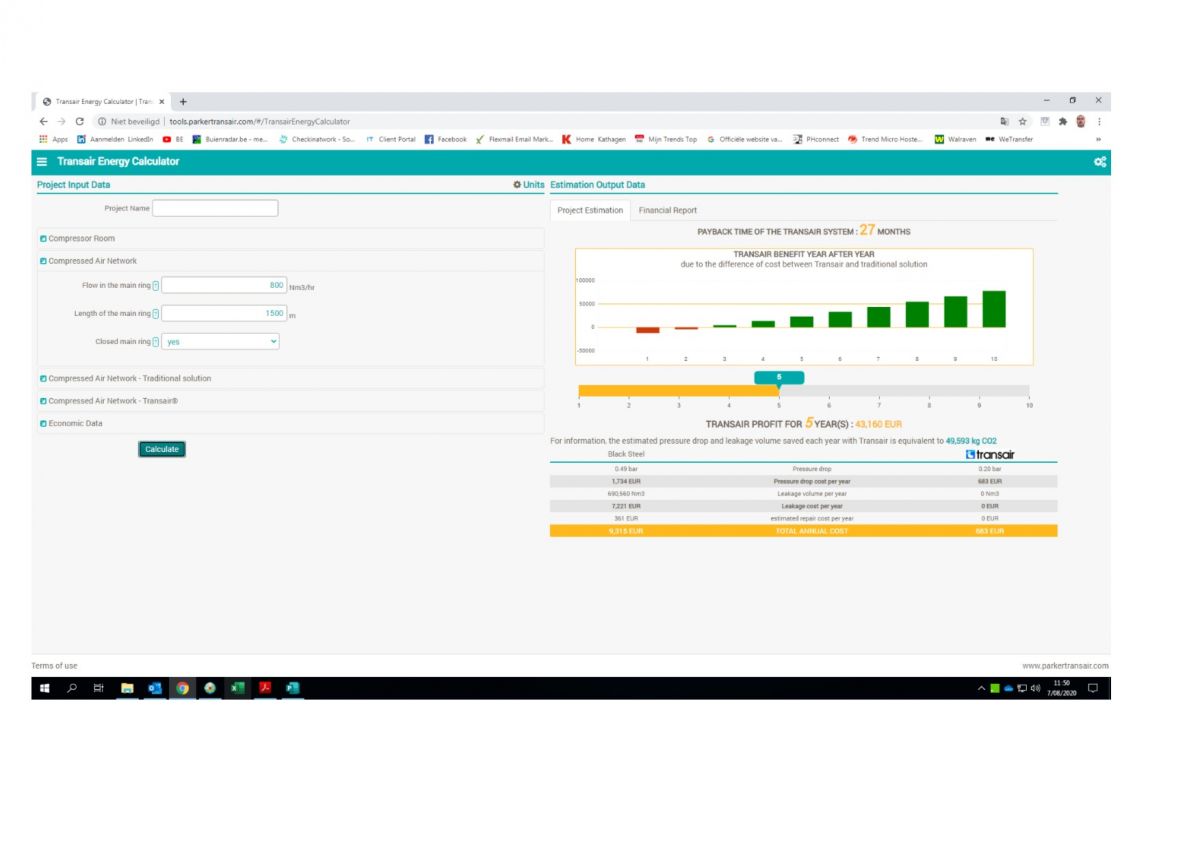Viewport: 1200px width, 848px height.
Task: Open the Aanmelden LinkedIn bookmark
Action: point(114,139)
